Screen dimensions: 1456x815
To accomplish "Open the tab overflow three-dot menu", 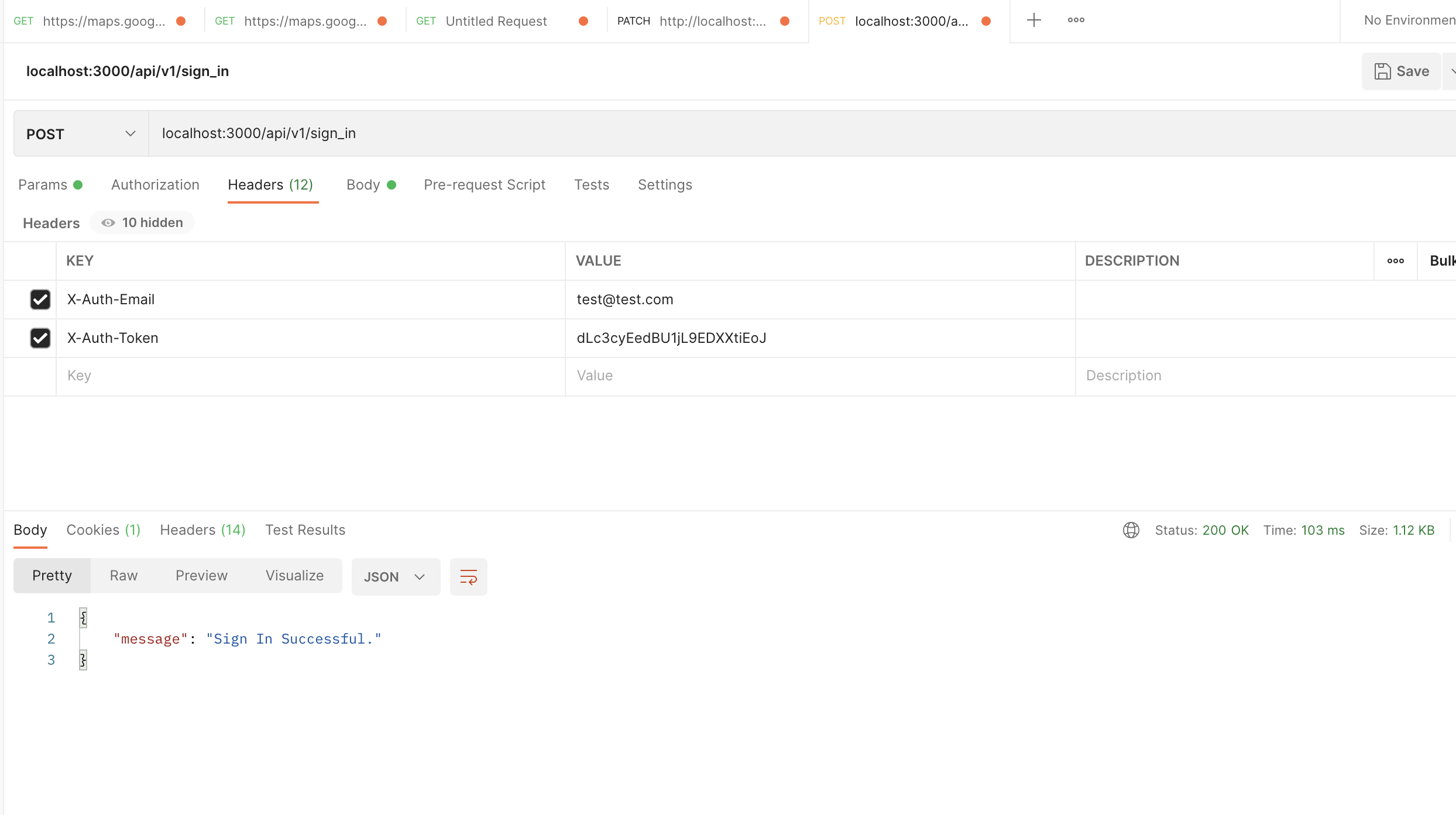I will 1075,20.
